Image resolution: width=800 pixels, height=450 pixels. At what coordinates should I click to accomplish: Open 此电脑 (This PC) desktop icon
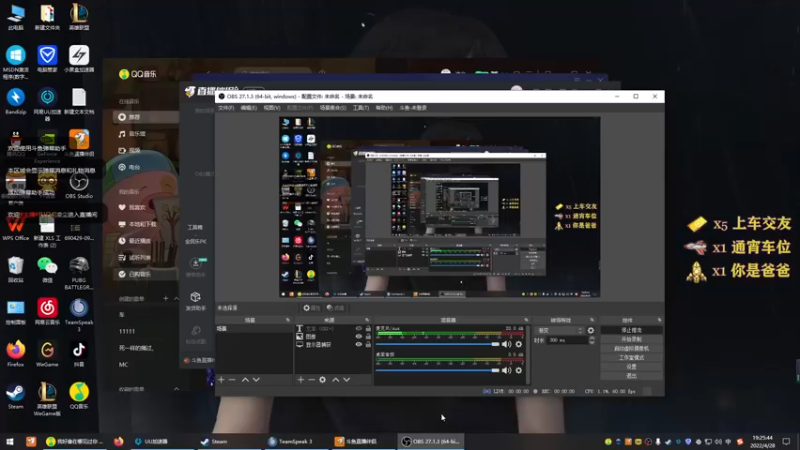[15, 17]
